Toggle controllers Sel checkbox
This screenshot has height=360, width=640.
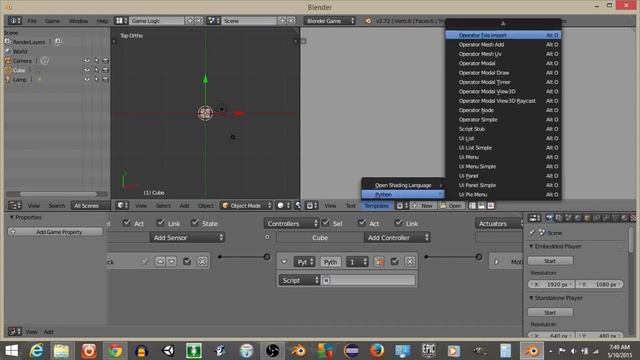point(326,223)
